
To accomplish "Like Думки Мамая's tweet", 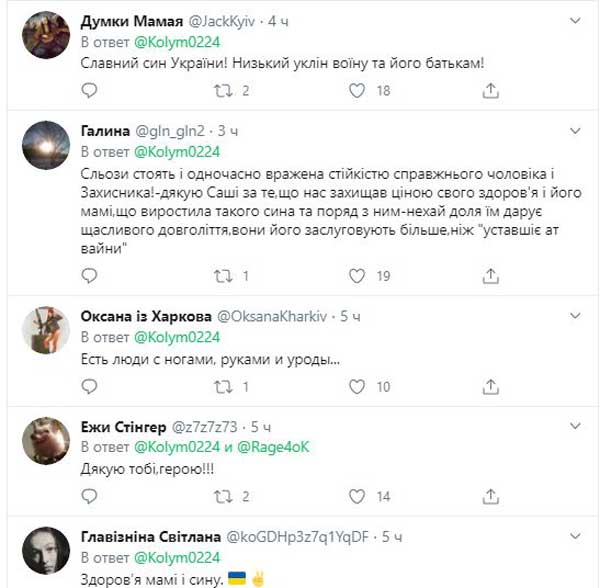I will 356,91.
